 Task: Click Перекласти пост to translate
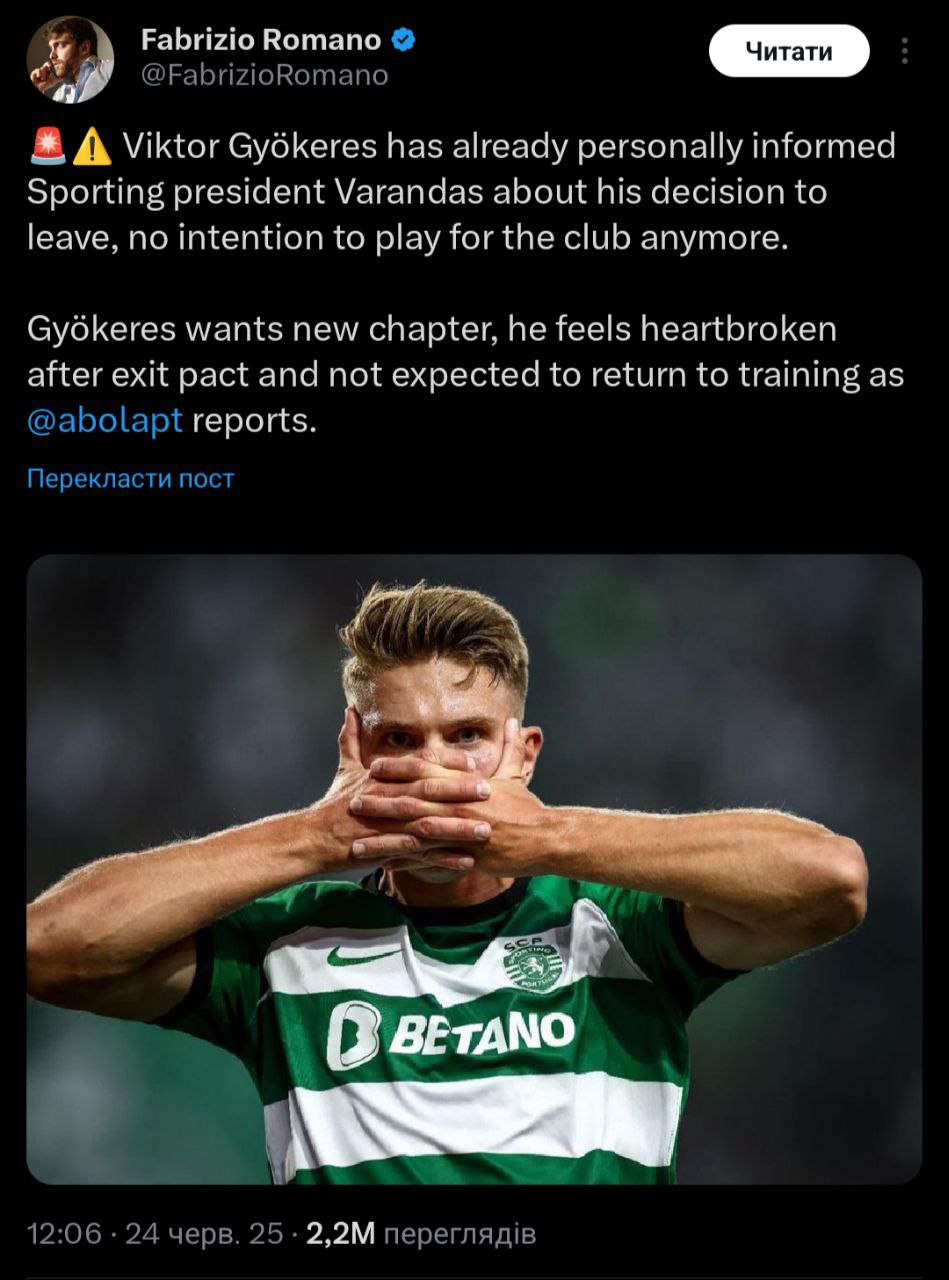click(130, 478)
